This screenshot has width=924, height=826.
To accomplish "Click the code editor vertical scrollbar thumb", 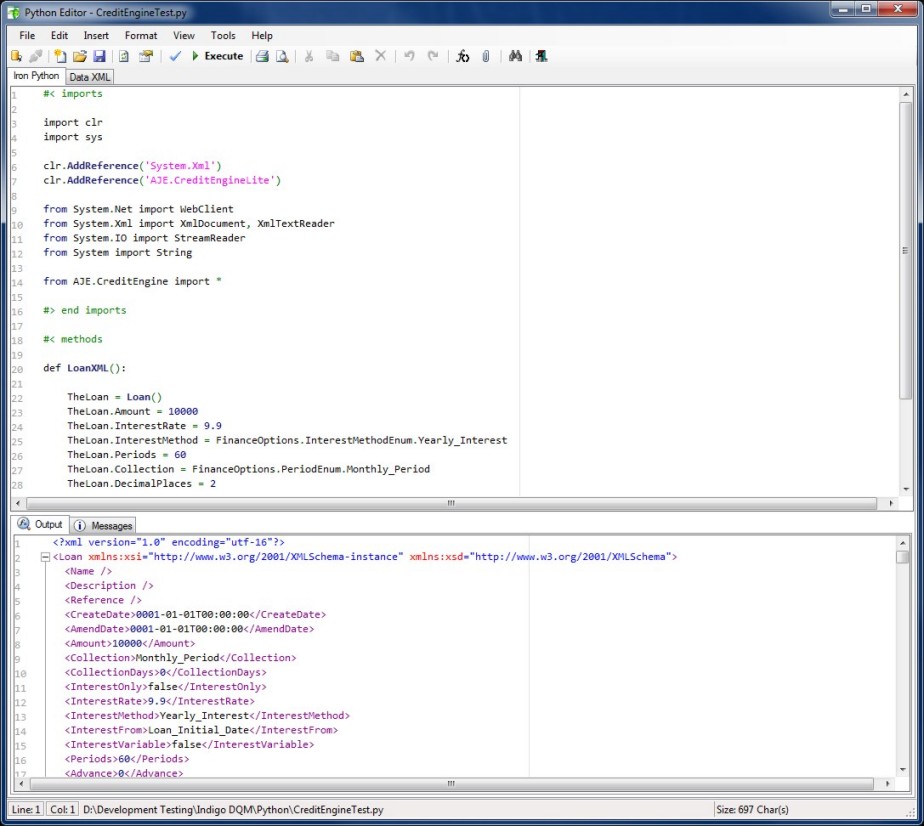I will [906, 250].
